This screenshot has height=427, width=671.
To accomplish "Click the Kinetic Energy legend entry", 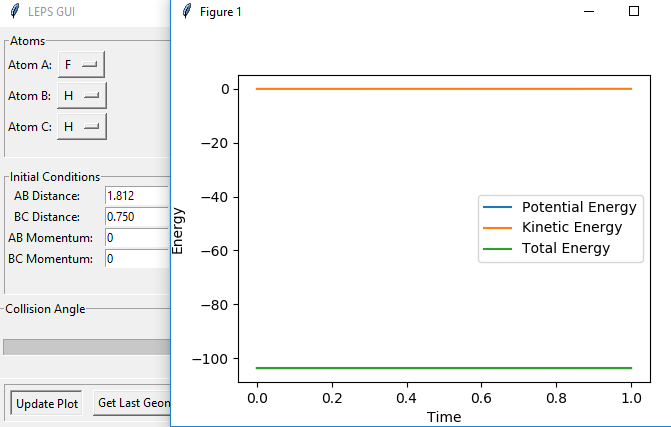I will click(571, 227).
